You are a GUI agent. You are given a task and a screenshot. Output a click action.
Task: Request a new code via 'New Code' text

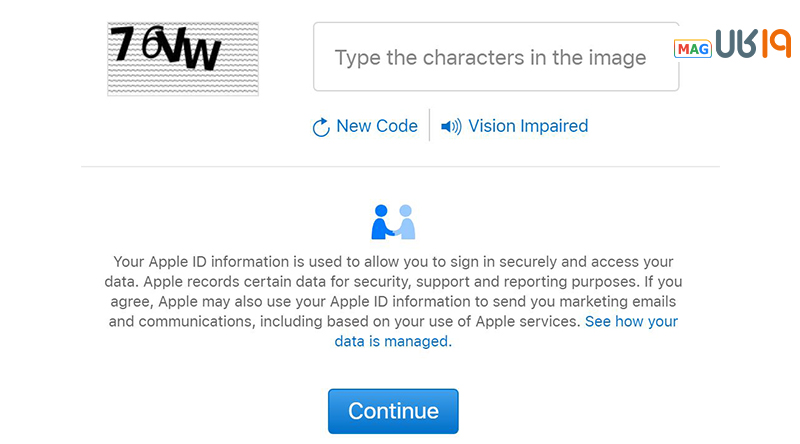coord(377,126)
